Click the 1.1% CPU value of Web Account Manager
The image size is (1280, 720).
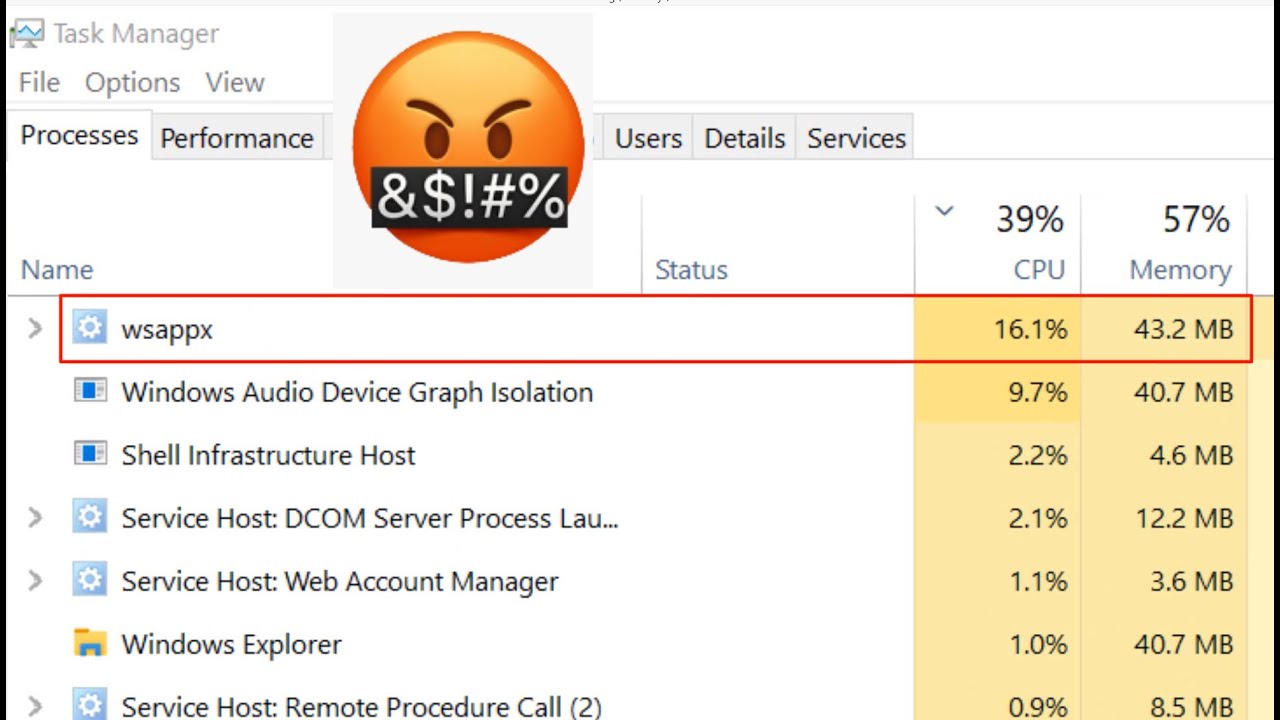(1037, 581)
